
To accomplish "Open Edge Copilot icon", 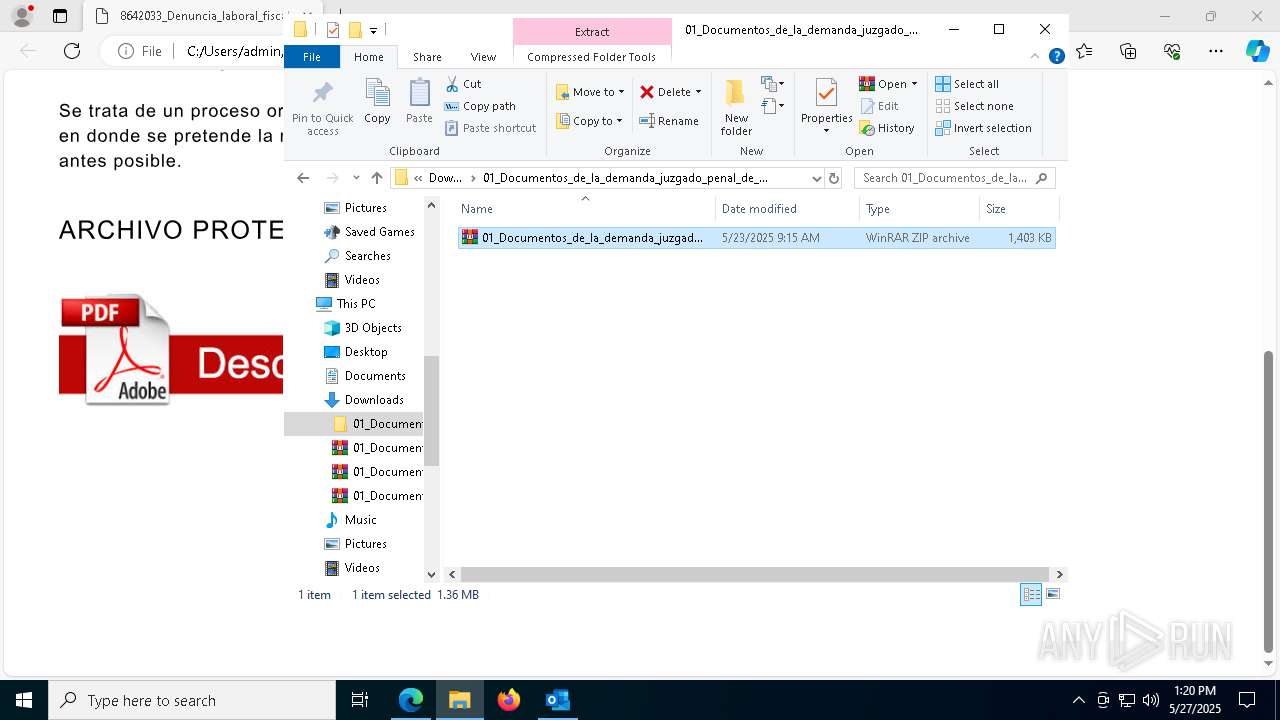I will [1257, 51].
